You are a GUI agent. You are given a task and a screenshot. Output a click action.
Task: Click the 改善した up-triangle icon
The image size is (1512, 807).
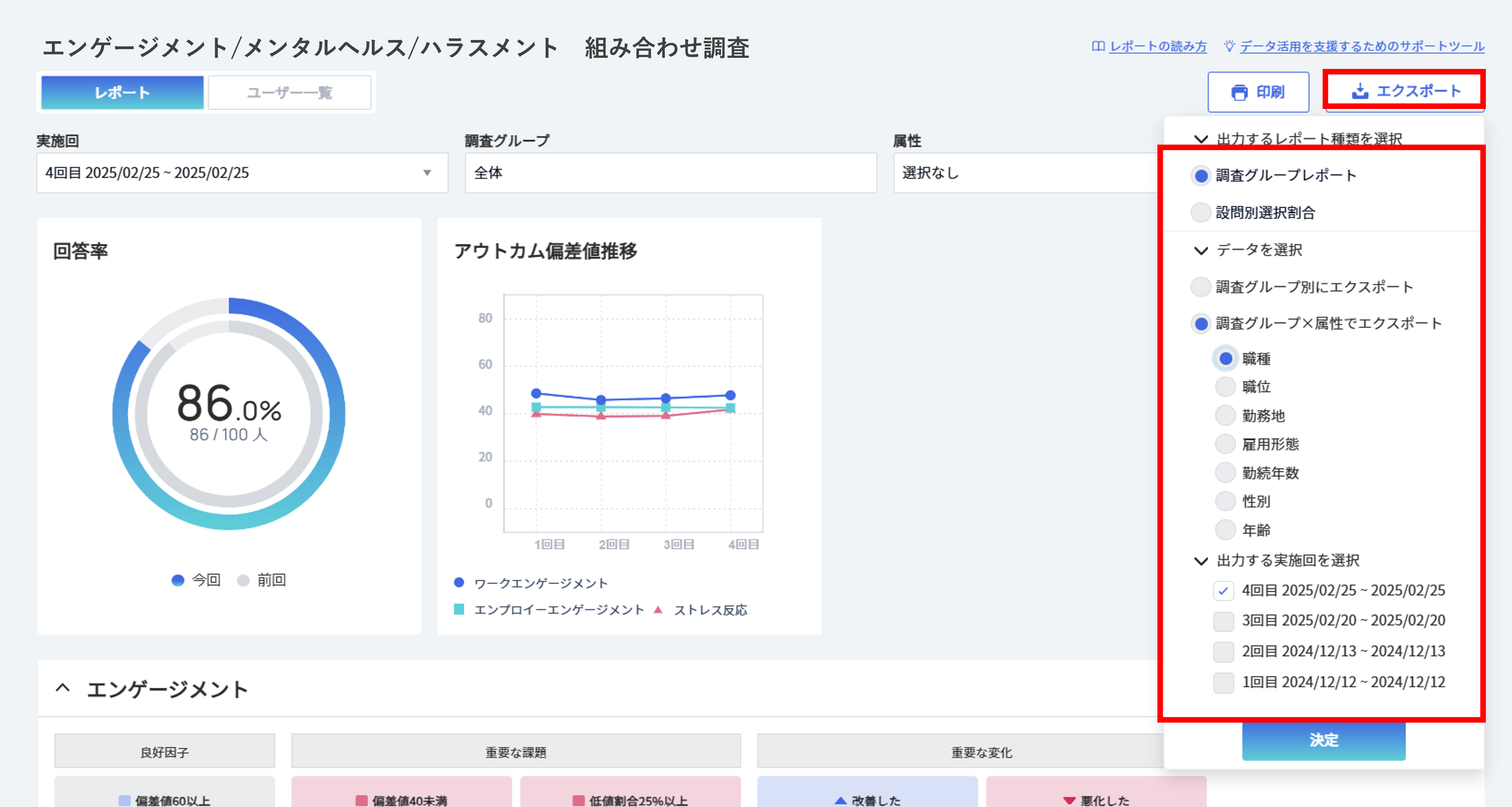pos(840,800)
